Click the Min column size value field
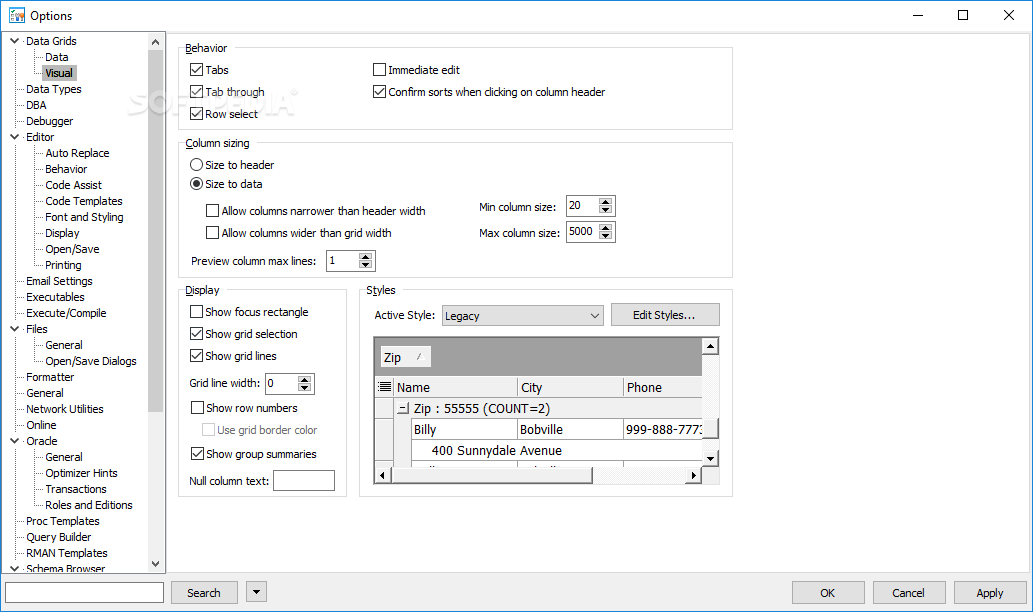Screen dimensions: 1033x612 582,206
